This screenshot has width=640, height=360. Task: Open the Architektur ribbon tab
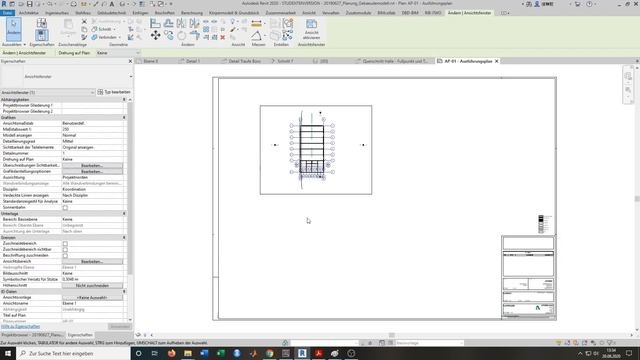pos(29,13)
